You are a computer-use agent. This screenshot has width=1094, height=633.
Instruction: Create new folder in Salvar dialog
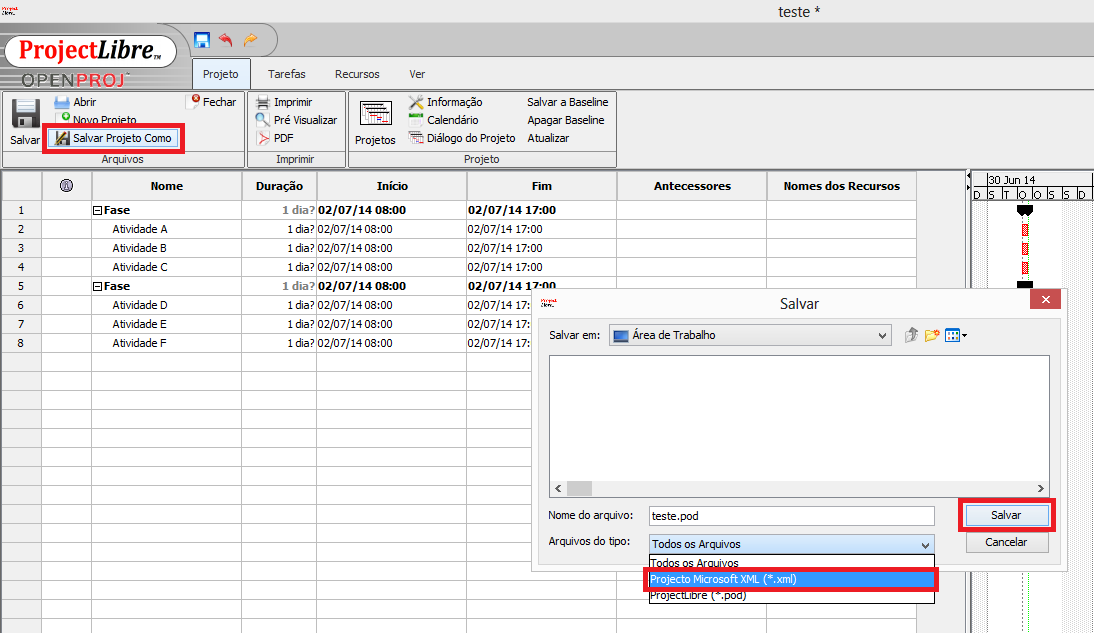[x=931, y=336]
